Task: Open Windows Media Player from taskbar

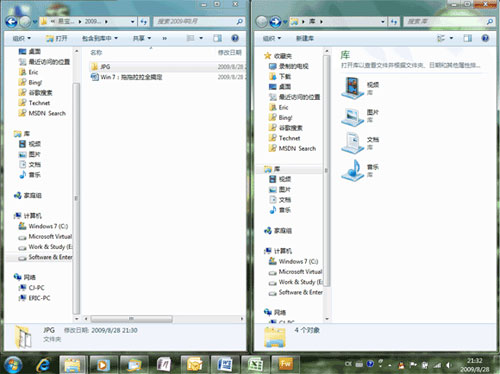Action: (102, 365)
